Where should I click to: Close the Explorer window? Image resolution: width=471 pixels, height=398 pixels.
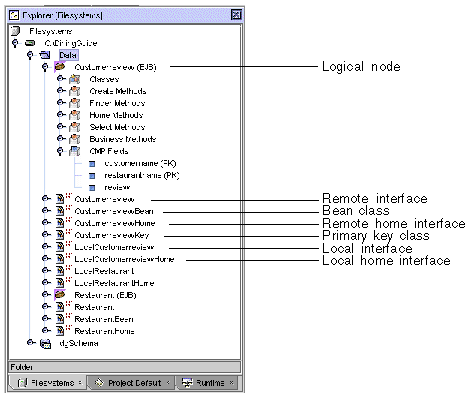[x=236, y=15]
